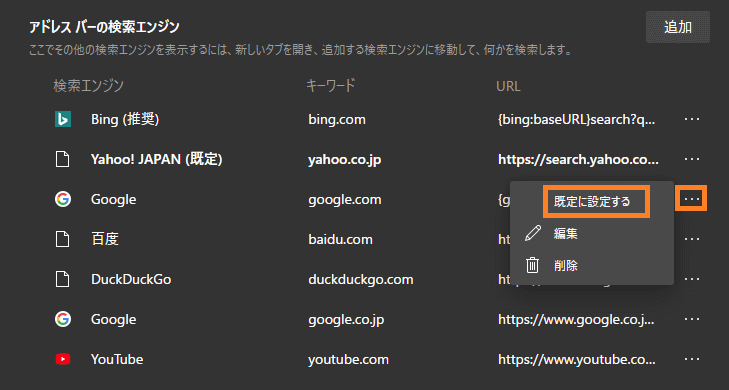The width and height of the screenshot is (729, 390).
Task: Click the {bing:baseURL}search URL
Action: tap(577, 120)
